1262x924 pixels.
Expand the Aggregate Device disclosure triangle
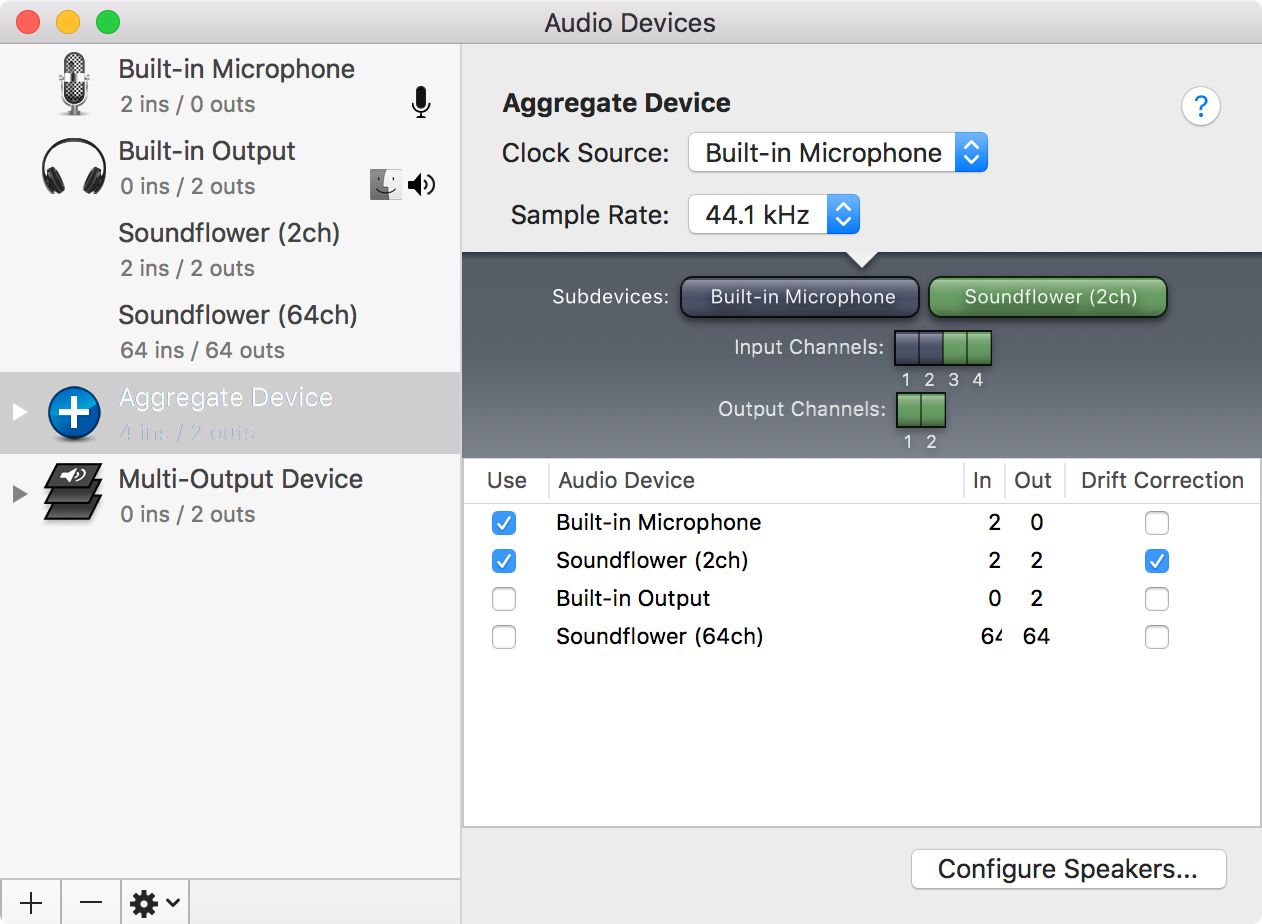click(18, 412)
